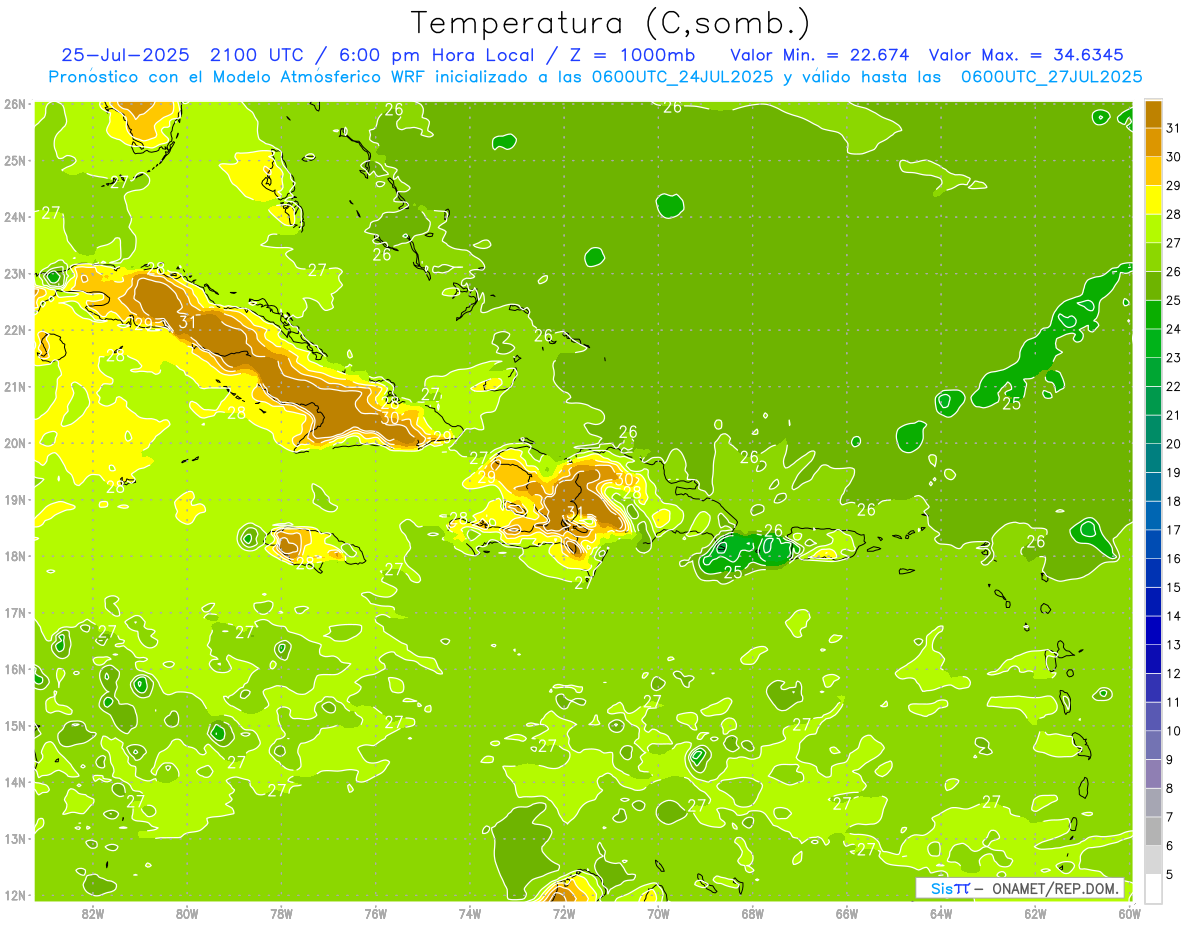Pick the white color bar segment below 5
This screenshot has height=927, width=1200.
coord(1153,888)
